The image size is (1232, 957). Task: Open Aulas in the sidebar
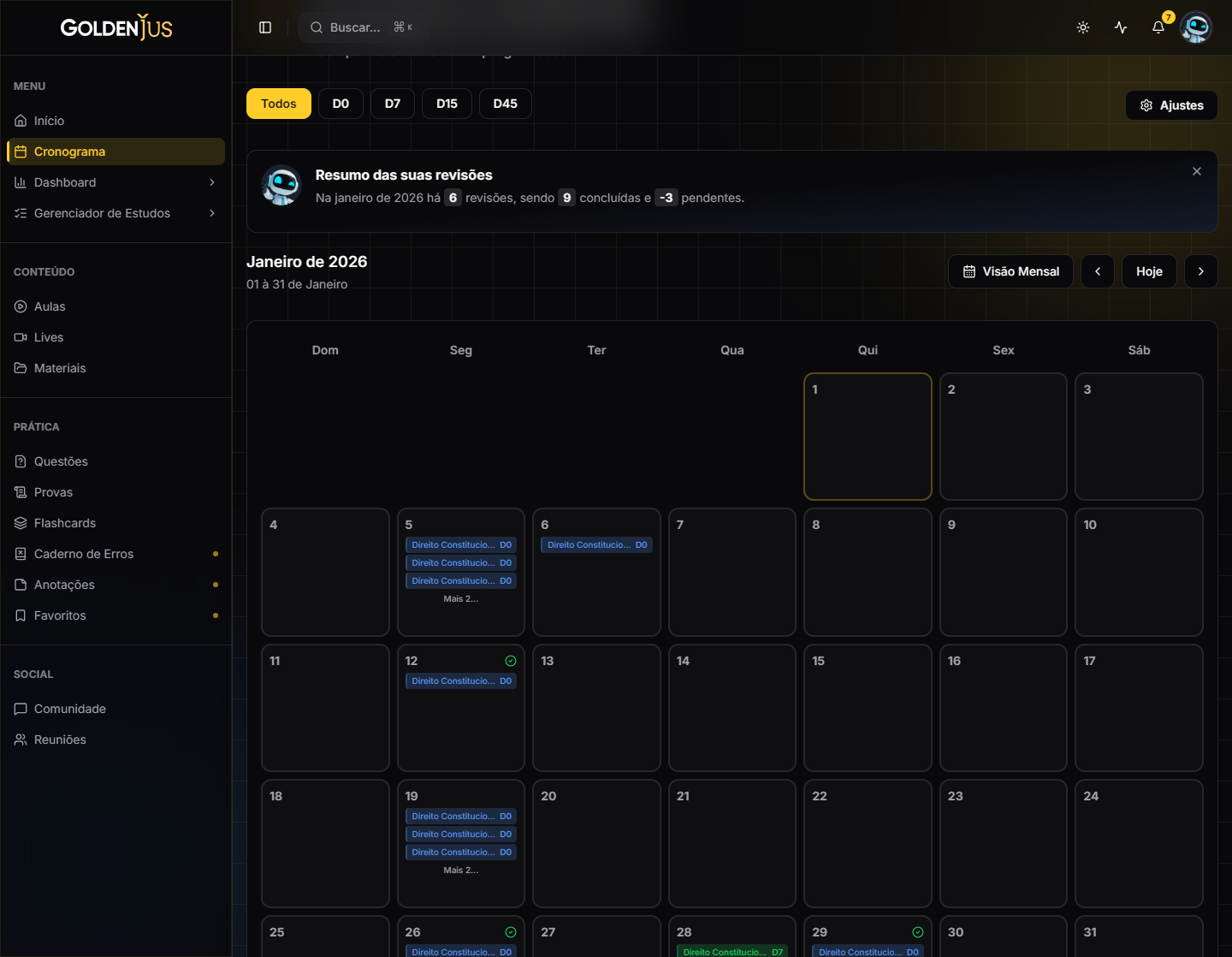pos(115,306)
